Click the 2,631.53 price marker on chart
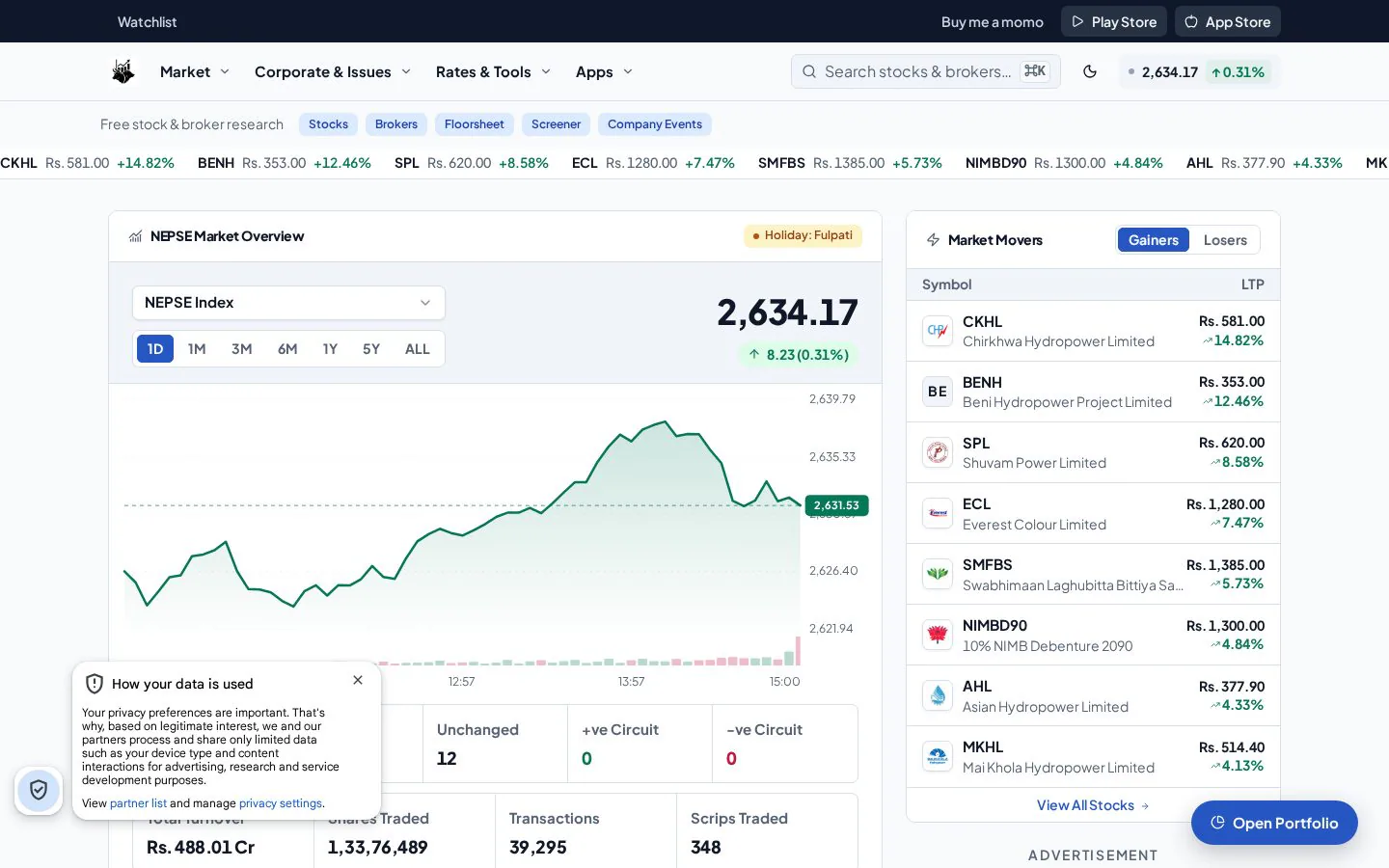The width and height of the screenshot is (1389, 868). coord(836,505)
